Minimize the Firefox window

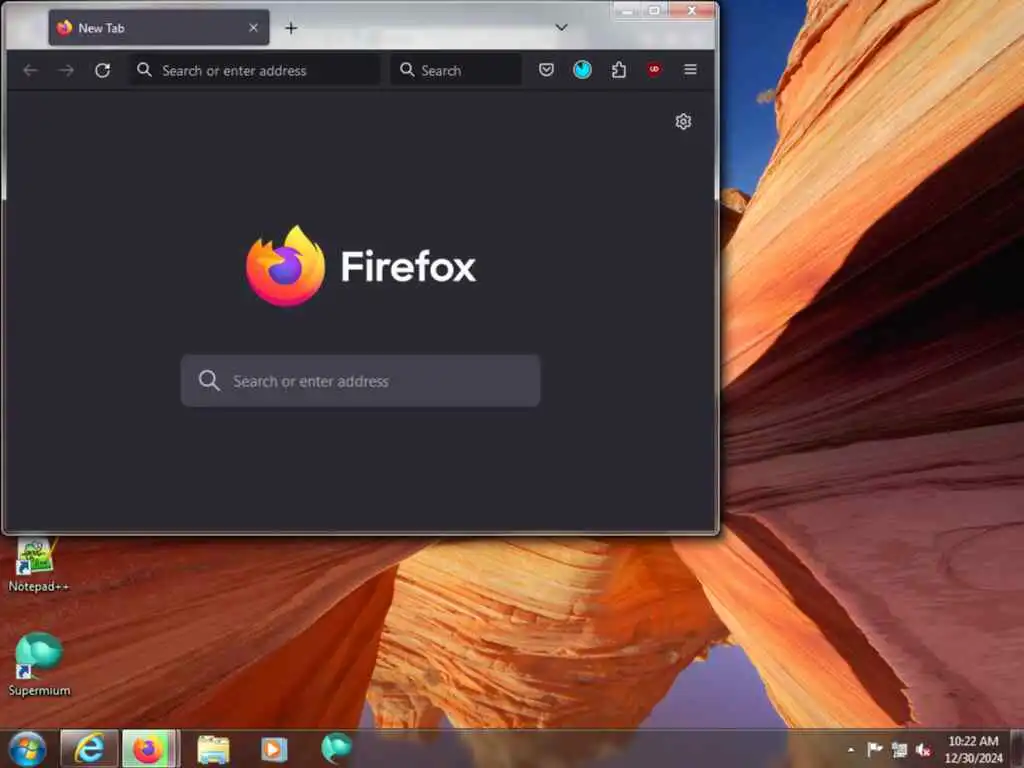point(626,10)
